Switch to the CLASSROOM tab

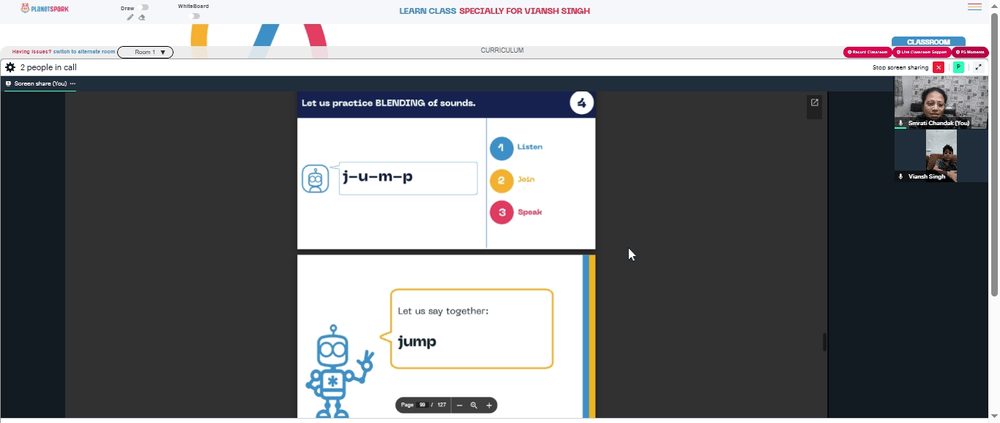click(928, 41)
